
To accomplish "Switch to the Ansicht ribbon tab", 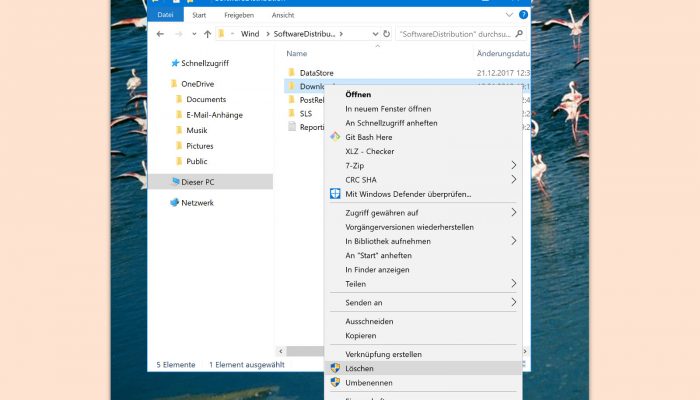I will pyautogui.click(x=283, y=15).
